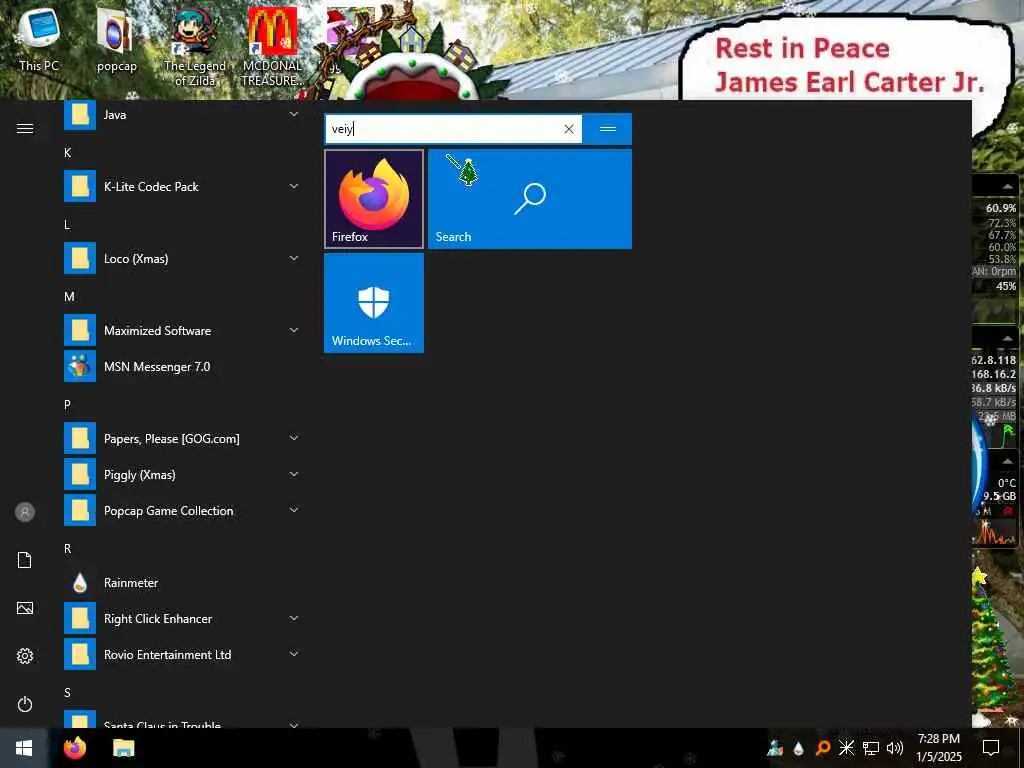Jump to letter L in app list
Screen dimensions: 1024x768
point(67,225)
